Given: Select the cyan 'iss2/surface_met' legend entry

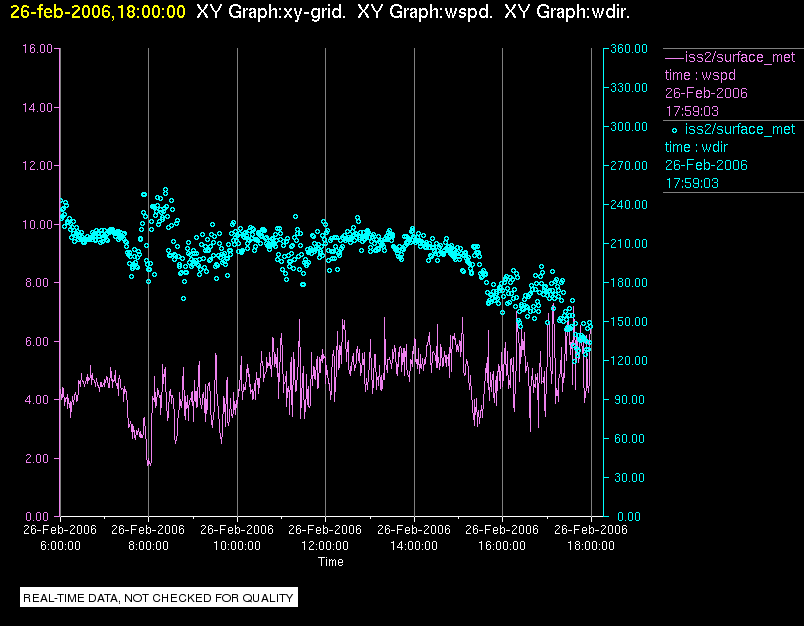Looking at the screenshot, I should coord(740,129).
